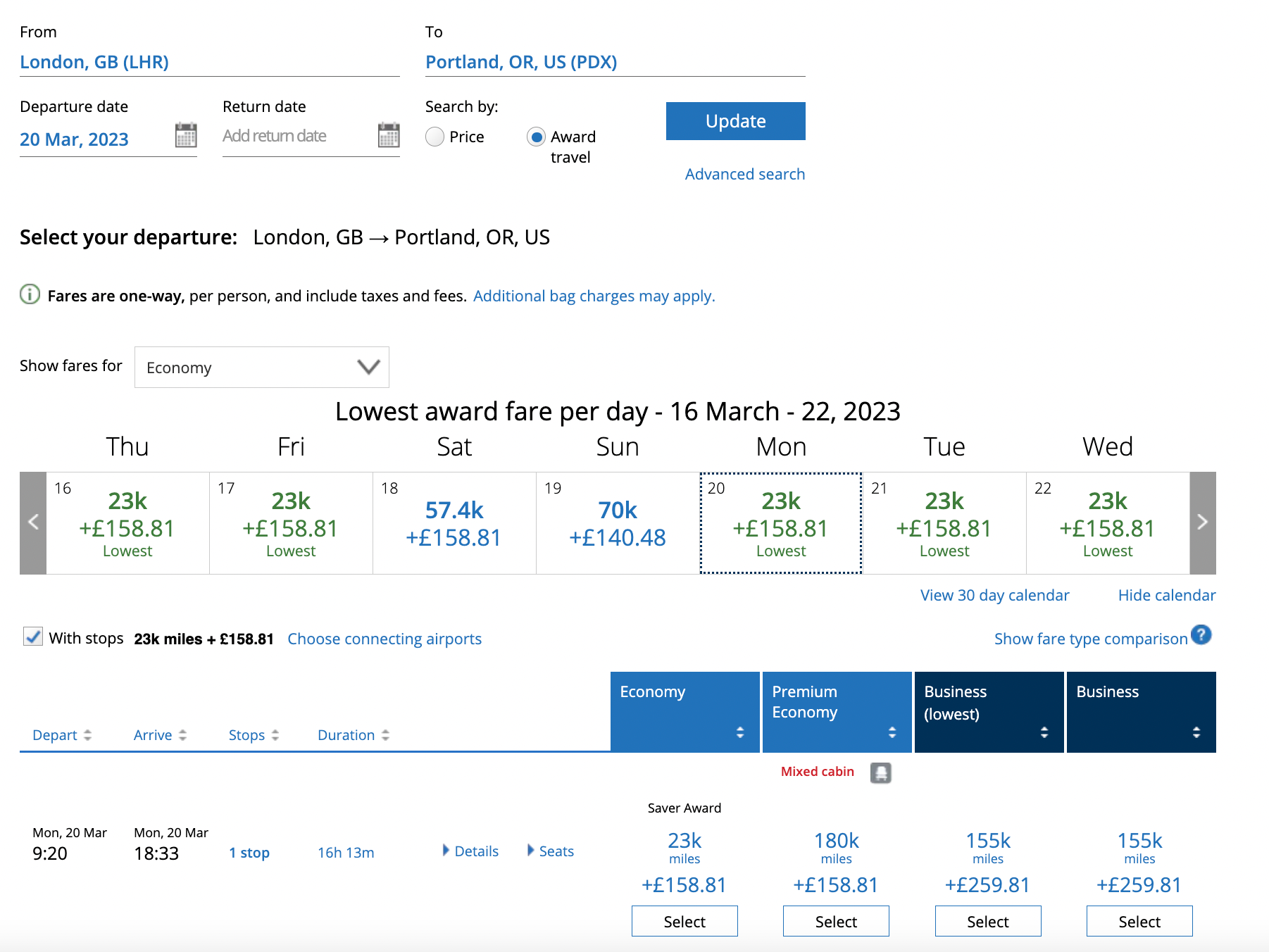
Task: Go to previous week in fare calendar
Action: point(33,522)
